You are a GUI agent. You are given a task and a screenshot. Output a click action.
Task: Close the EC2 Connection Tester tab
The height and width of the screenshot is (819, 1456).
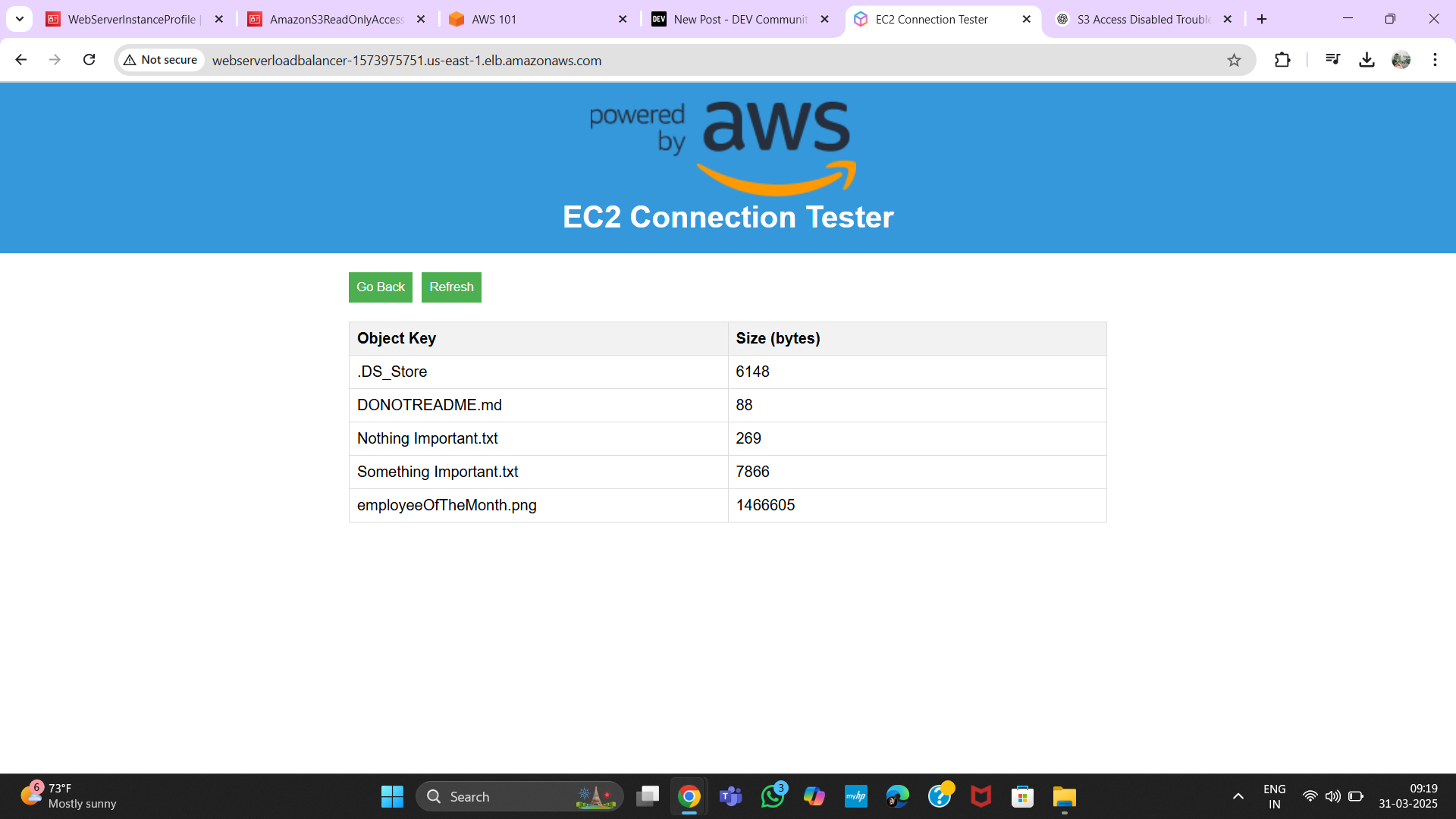pos(1027,20)
